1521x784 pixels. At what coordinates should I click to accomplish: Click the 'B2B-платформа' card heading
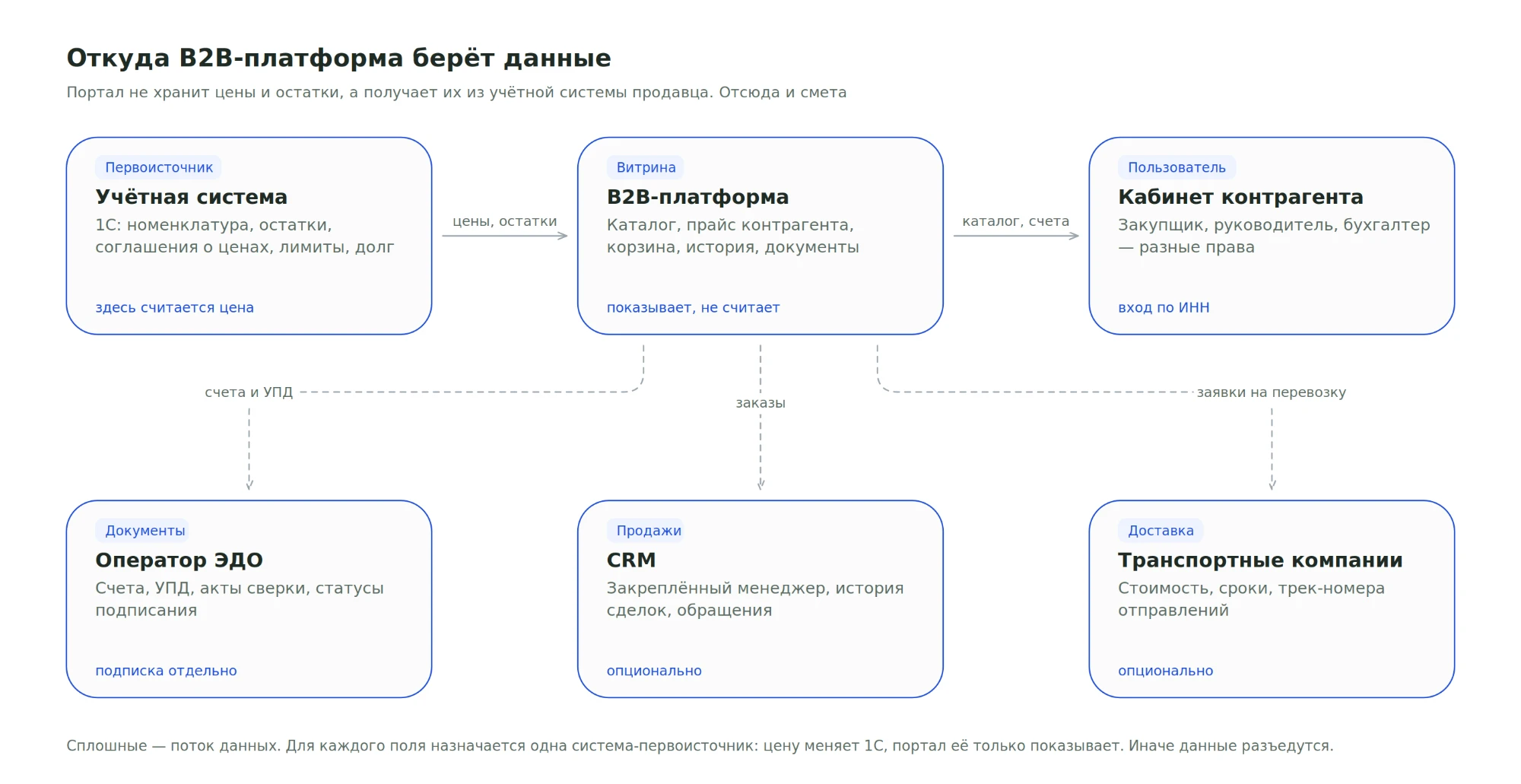pos(697,197)
